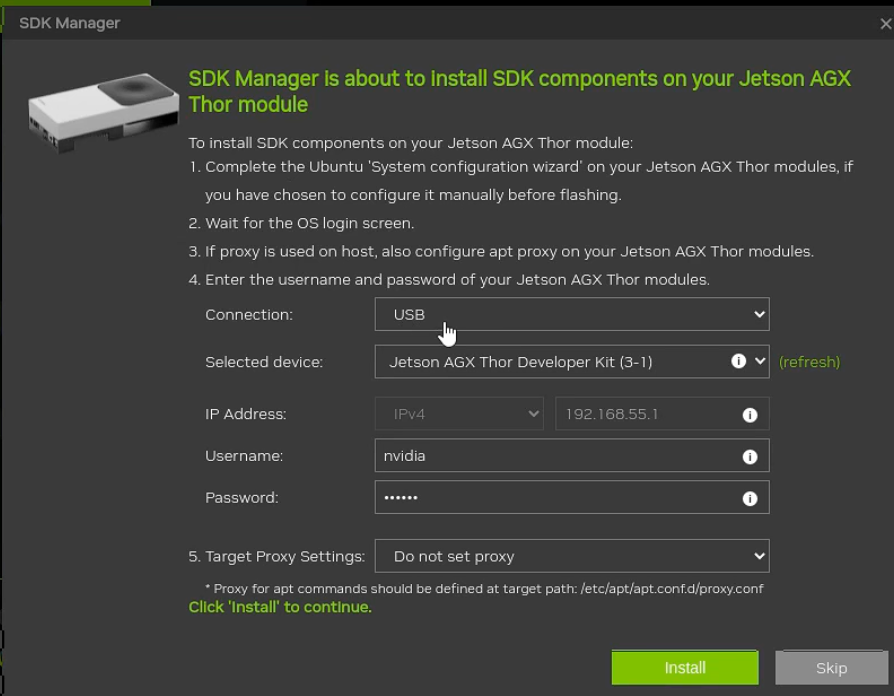The width and height of the screenshot is (894, 696).
Task: Click the 'IP Address:' label
Action: coord(246,414)
